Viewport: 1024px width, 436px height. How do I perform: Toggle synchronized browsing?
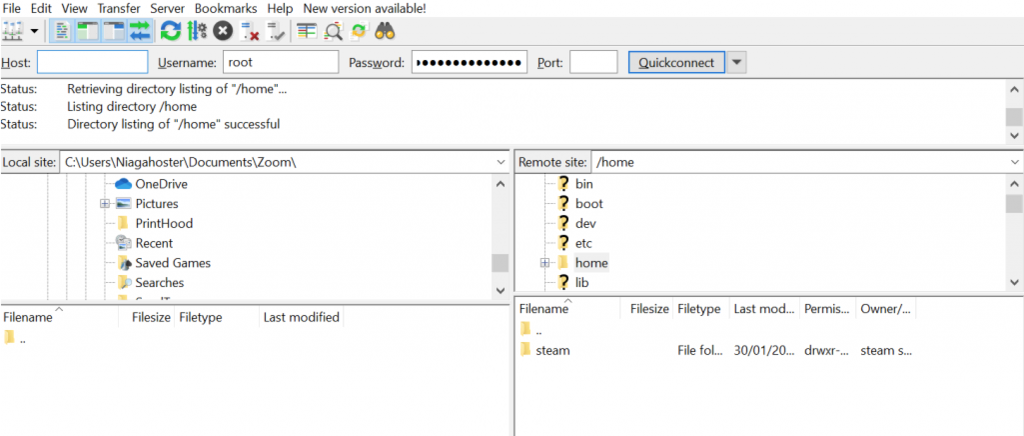[359, 31]
